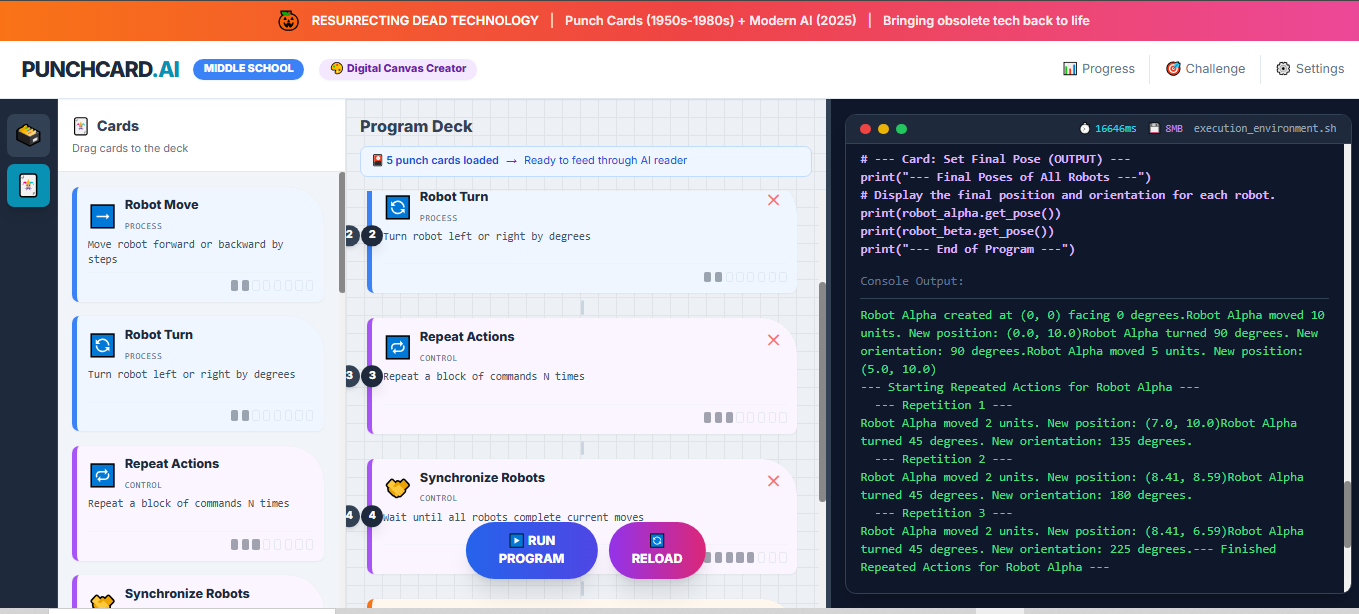Click the Repeat Actions icon in Cards panel

(103, 475)
